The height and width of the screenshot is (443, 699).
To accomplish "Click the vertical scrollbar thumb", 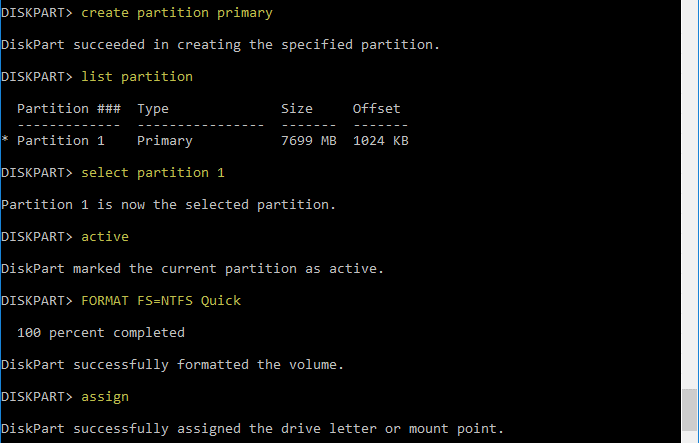I will 689,410.
